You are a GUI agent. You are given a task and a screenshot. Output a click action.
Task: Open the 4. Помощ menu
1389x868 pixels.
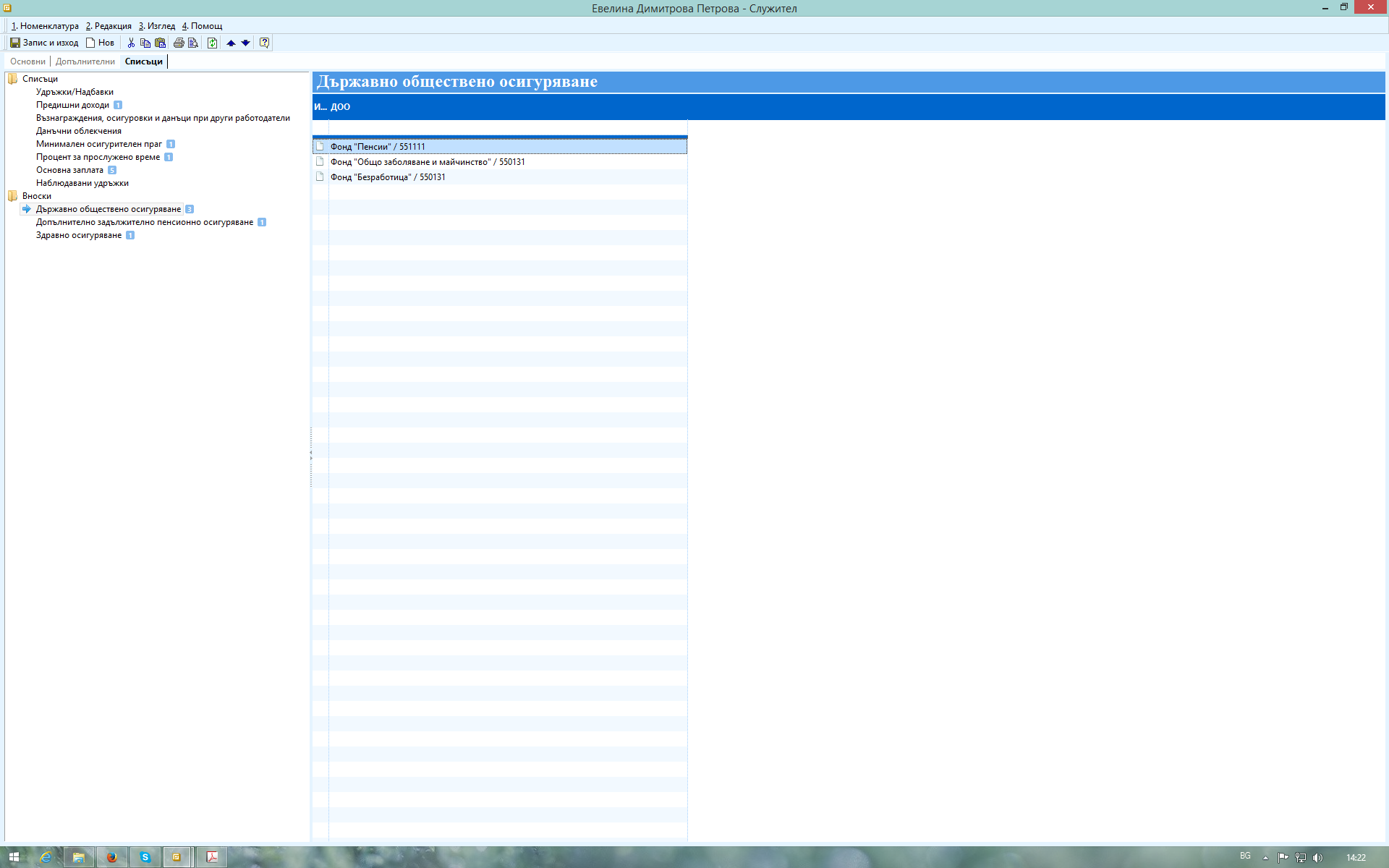[x=202, y=26]
